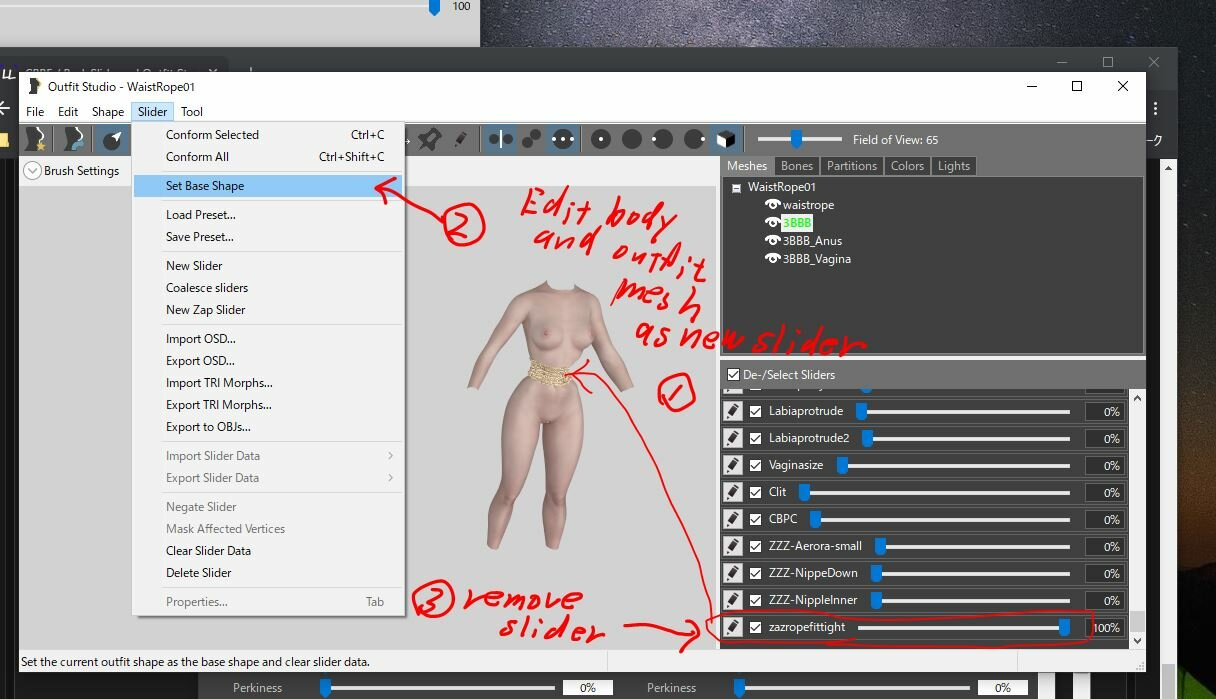Viewport: 1216px width, 699px height.
Task: Click the pencil edit icon for Clit
Action: 733,492
